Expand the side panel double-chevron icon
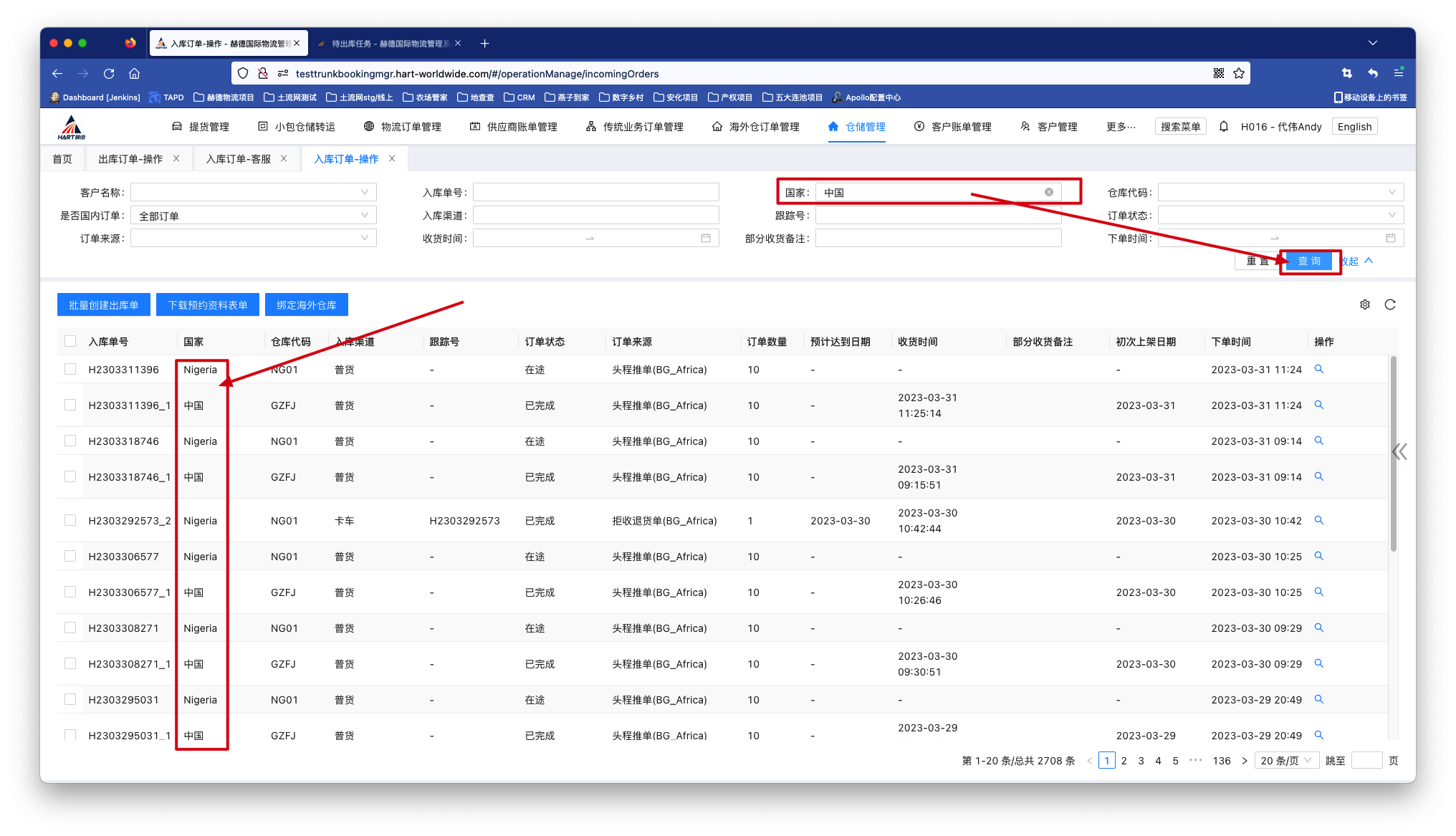 click(1399, 451)
